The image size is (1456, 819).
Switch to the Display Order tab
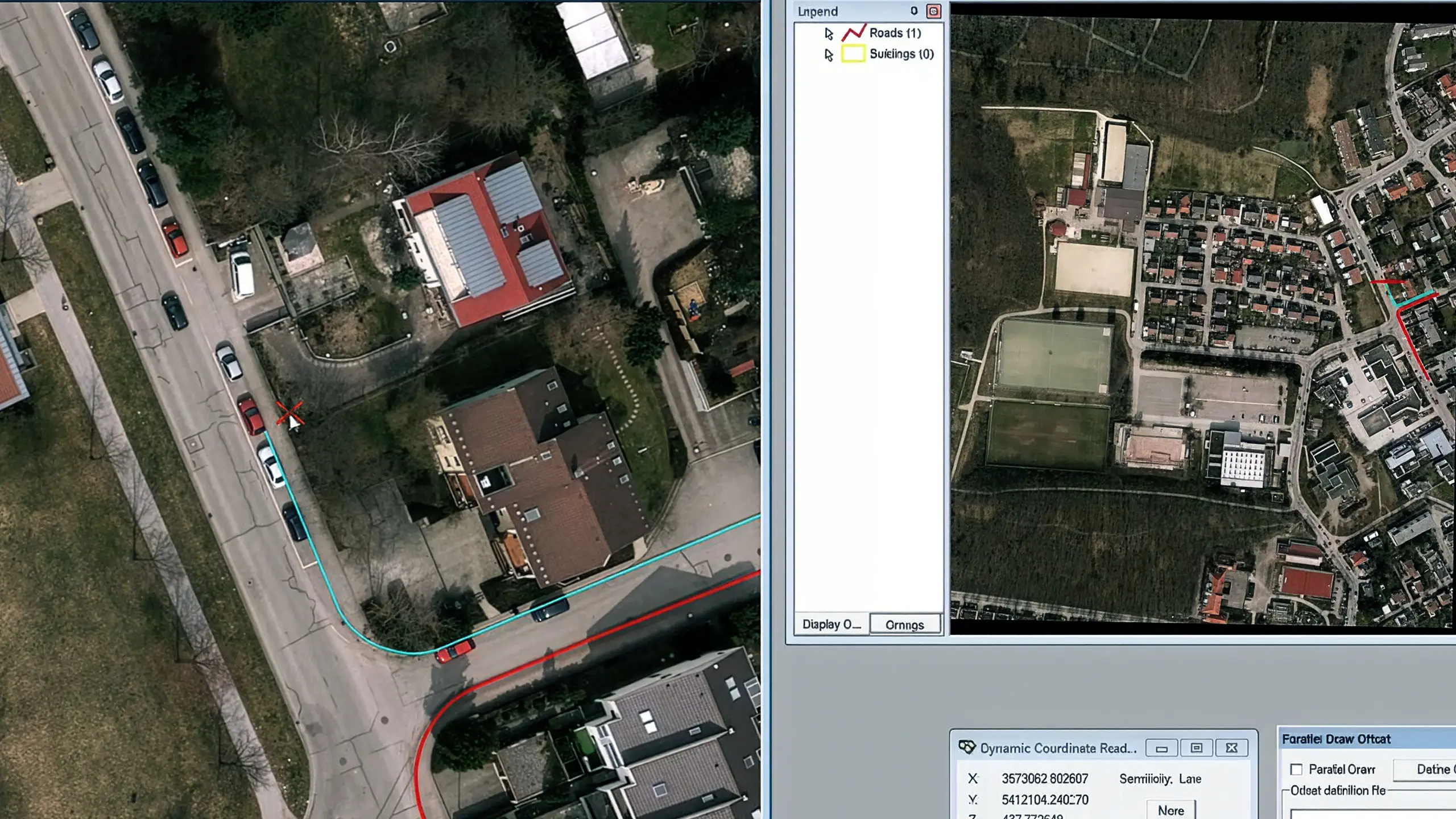(832, 624)
